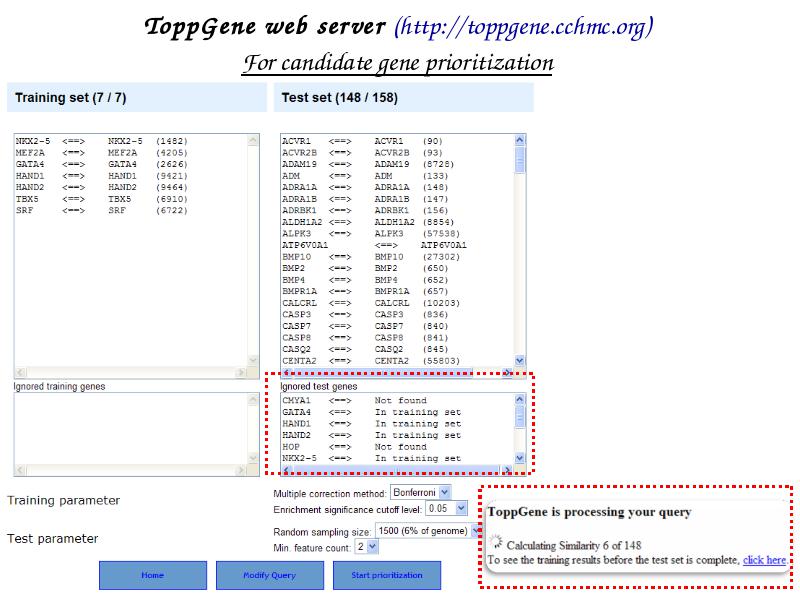This screenshot has height=600, width=800.
Task: Select the ATP6V0A1 row in Test set
Action: click(374, 245)
